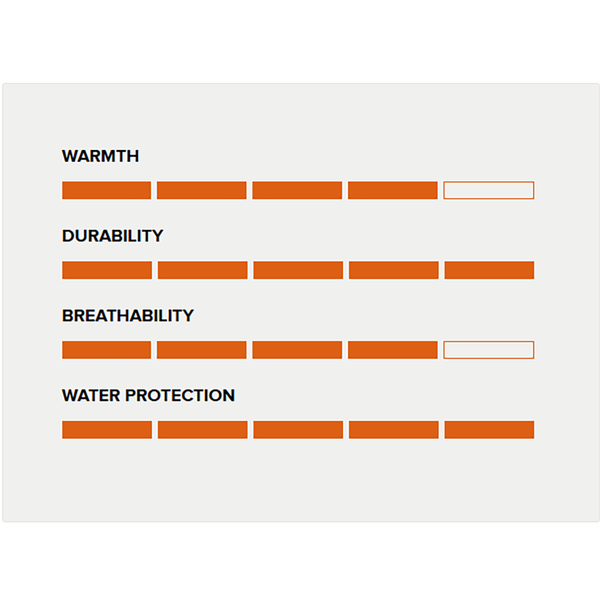Image resolution: width=600 pixels, height=600 pixels.
Task: Choose the fourth filled Warmth segment
Action: tap(393, 190)
